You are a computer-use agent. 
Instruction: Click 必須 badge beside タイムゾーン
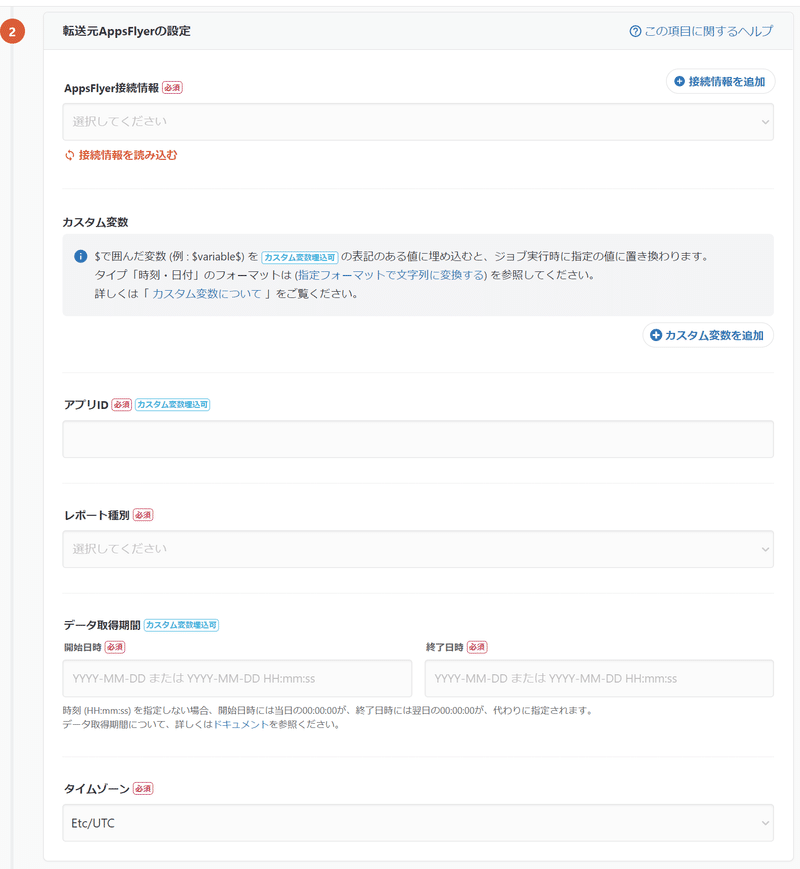click(143, 789)
